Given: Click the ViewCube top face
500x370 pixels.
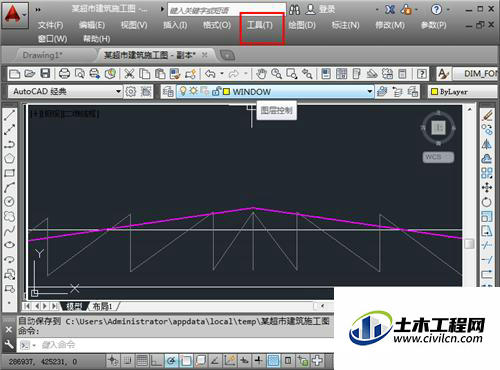Looking at the screenshot, I should tap(438, 128).
